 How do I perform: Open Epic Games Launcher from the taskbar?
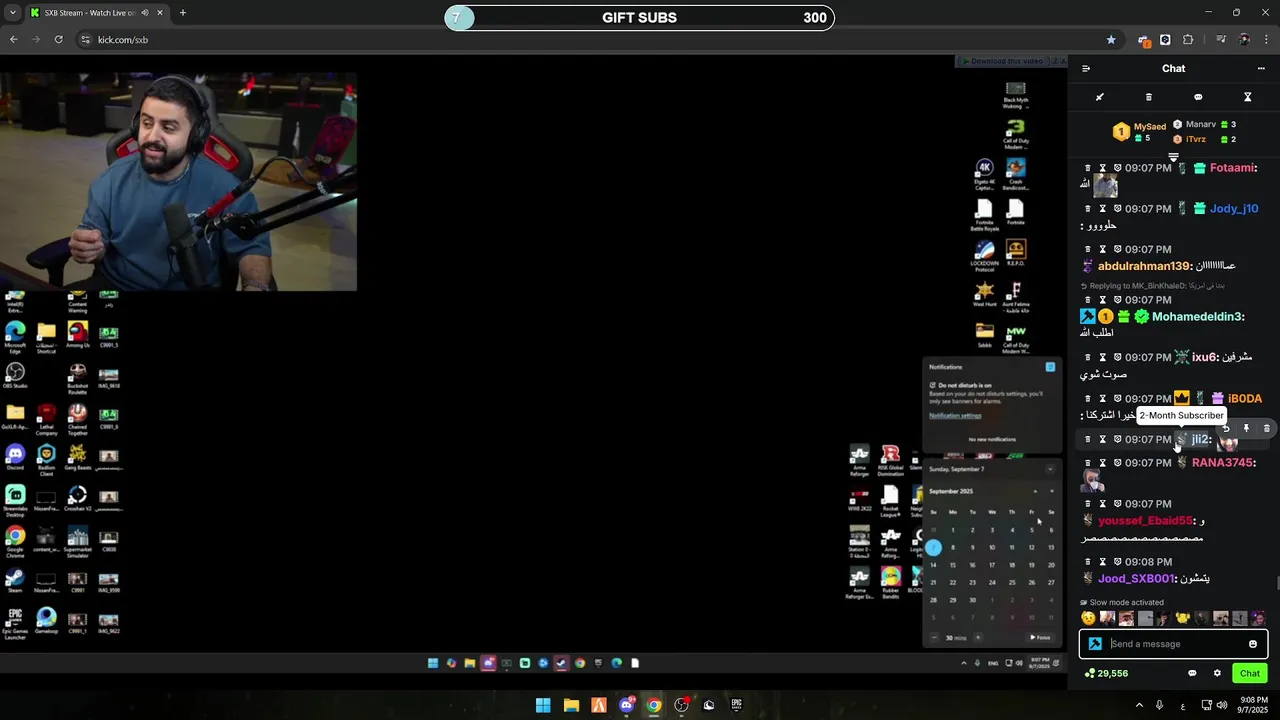tap(737, 705)
